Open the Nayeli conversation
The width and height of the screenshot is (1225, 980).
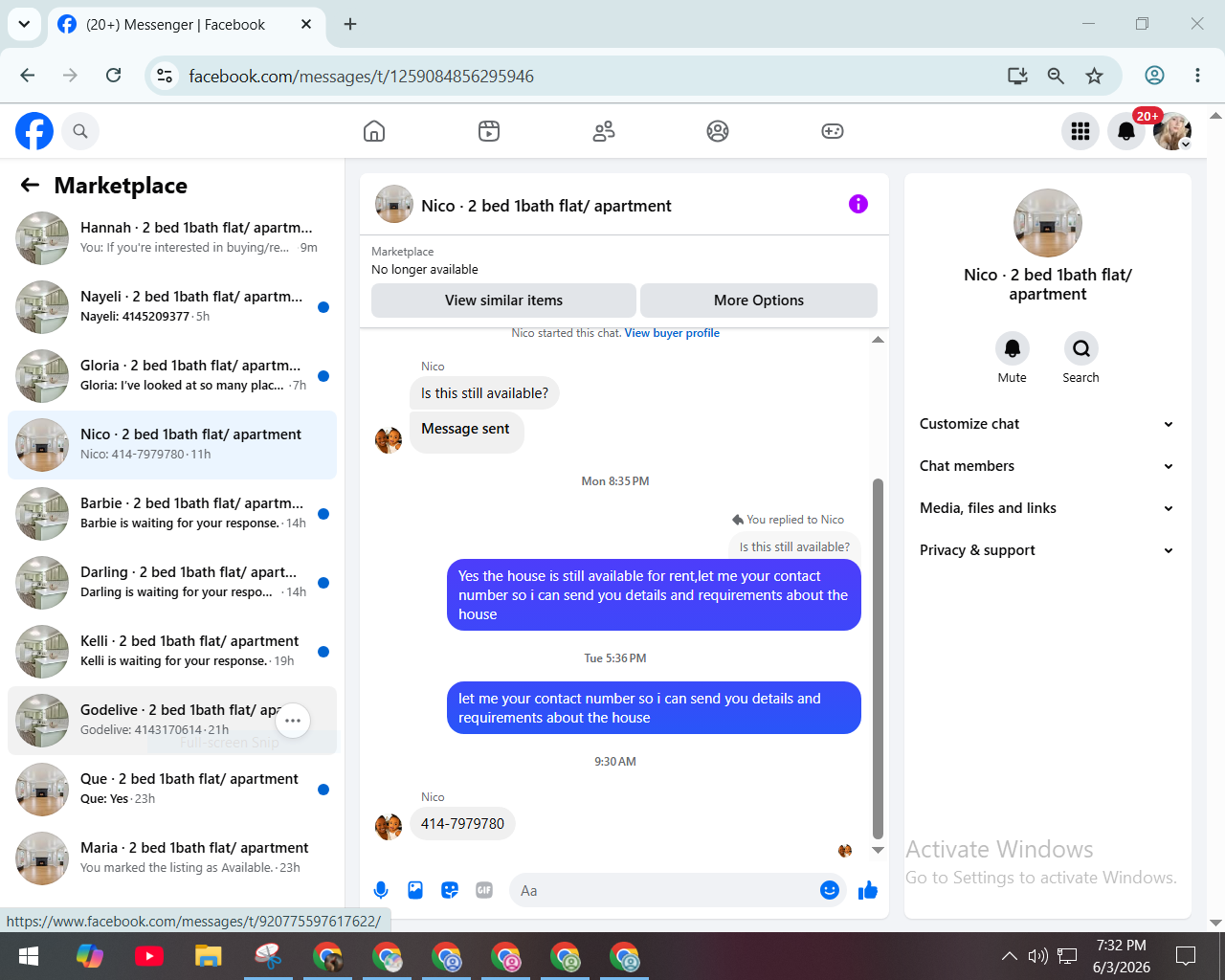click(x=172, y=307)
